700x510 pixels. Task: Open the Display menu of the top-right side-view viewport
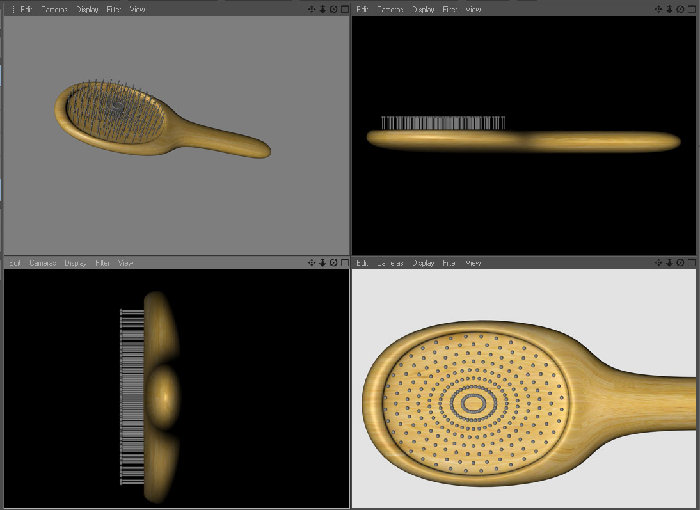point(423,9)
